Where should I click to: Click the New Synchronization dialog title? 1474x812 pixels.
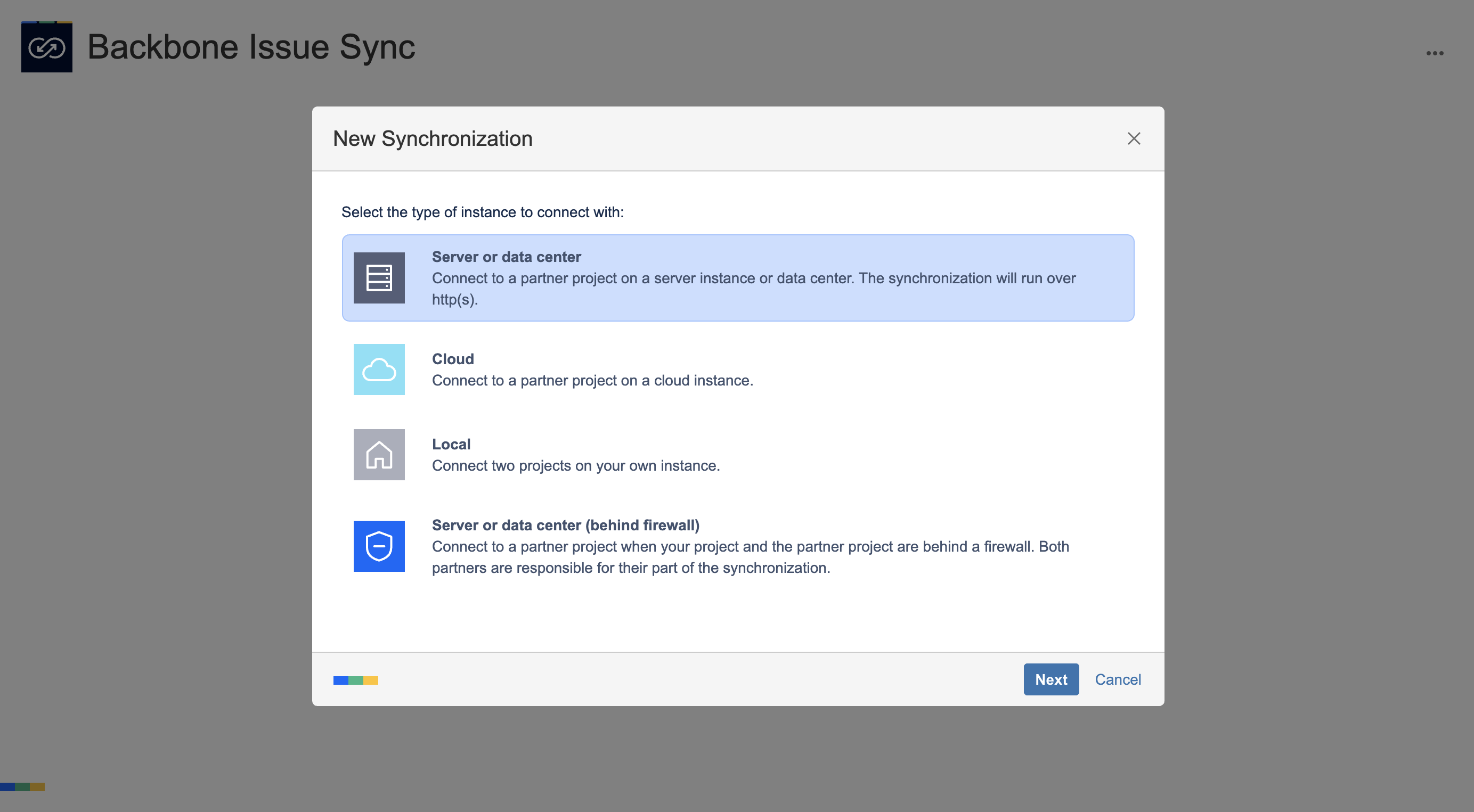click(x=433, y=138)
